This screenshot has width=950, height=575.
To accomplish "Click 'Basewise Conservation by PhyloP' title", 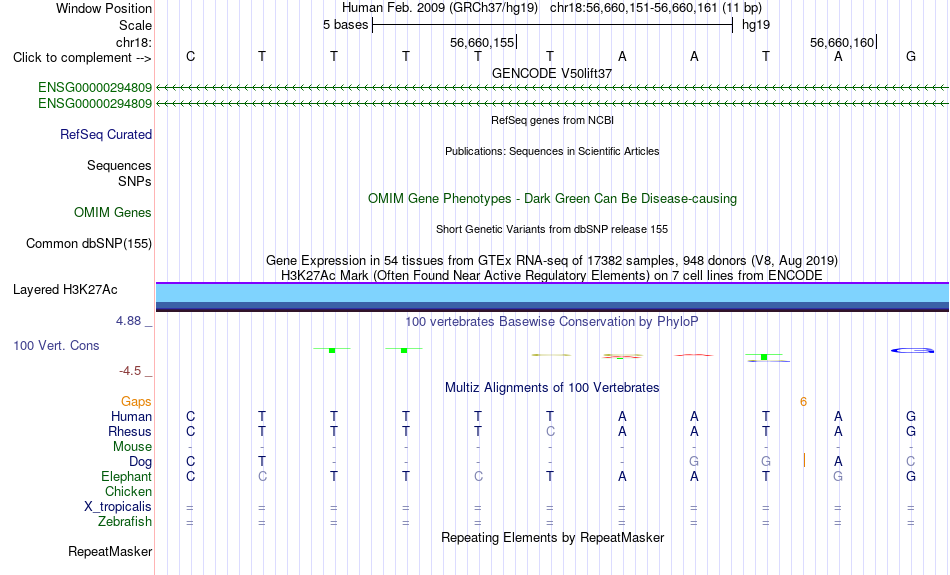I will pos(552,322).
